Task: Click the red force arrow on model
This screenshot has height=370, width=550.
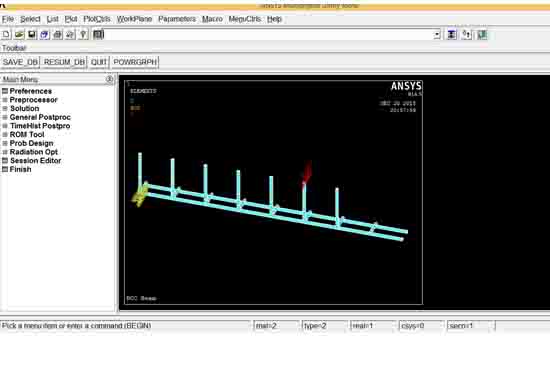Action: tap(307, 173)
